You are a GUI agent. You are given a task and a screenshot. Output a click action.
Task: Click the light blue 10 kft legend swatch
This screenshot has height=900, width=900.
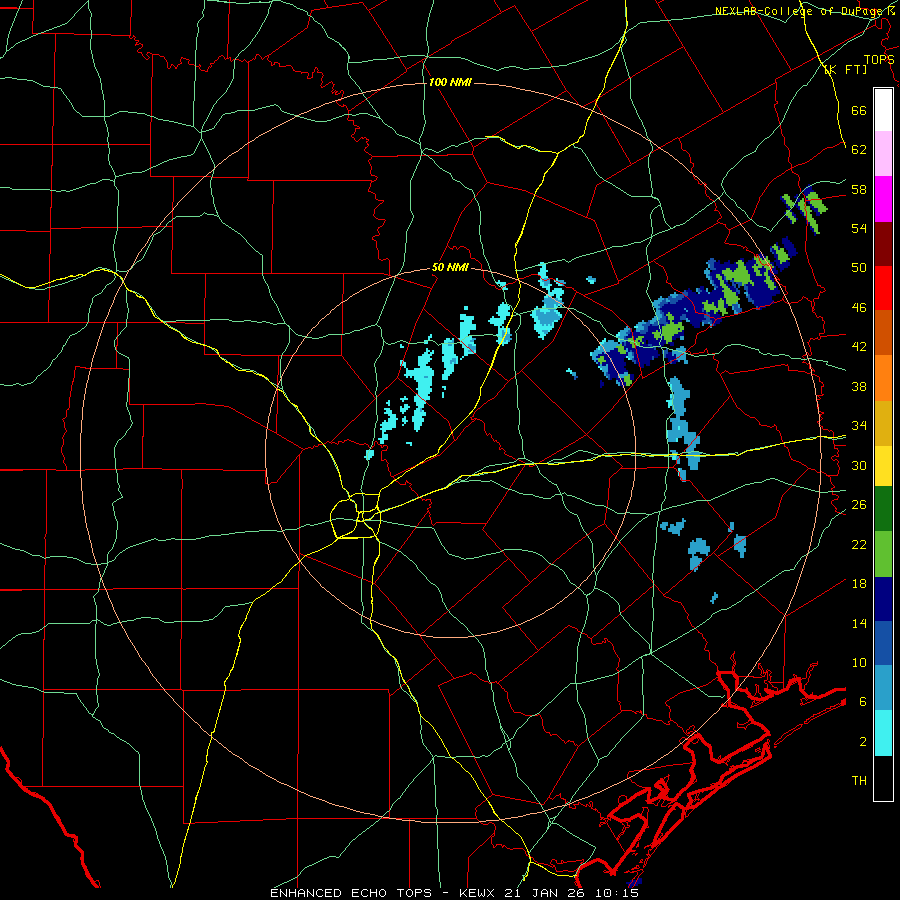coord(883,688)
